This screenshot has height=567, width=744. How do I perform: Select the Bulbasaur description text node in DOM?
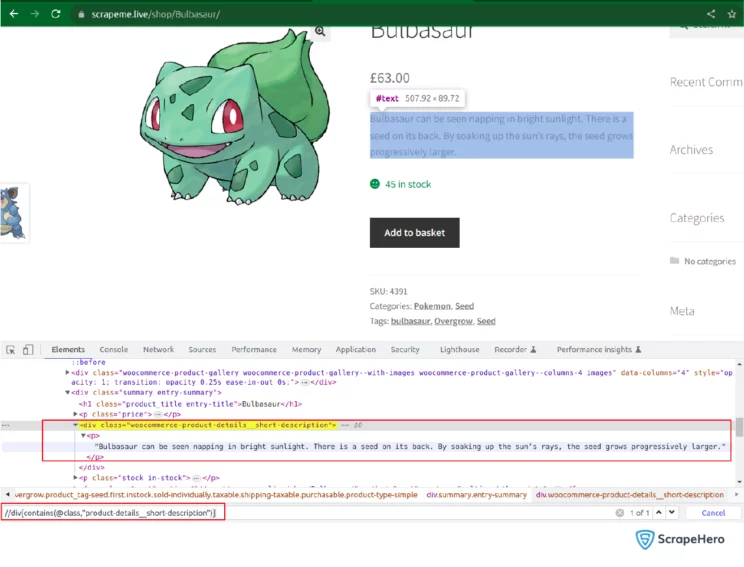click(x=410, y=446)
